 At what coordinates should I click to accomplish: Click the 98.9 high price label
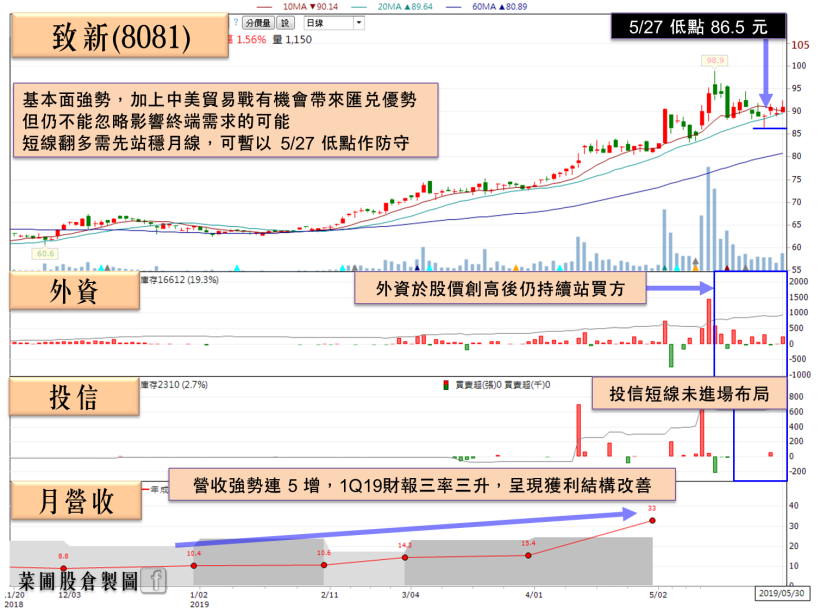pos(715,61)
